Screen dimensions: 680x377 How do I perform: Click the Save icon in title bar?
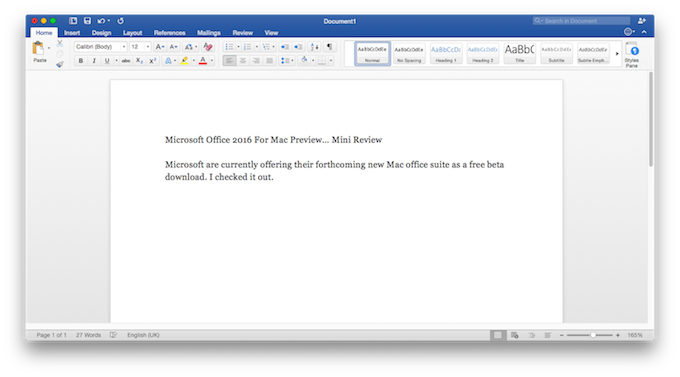pos(87,20)
